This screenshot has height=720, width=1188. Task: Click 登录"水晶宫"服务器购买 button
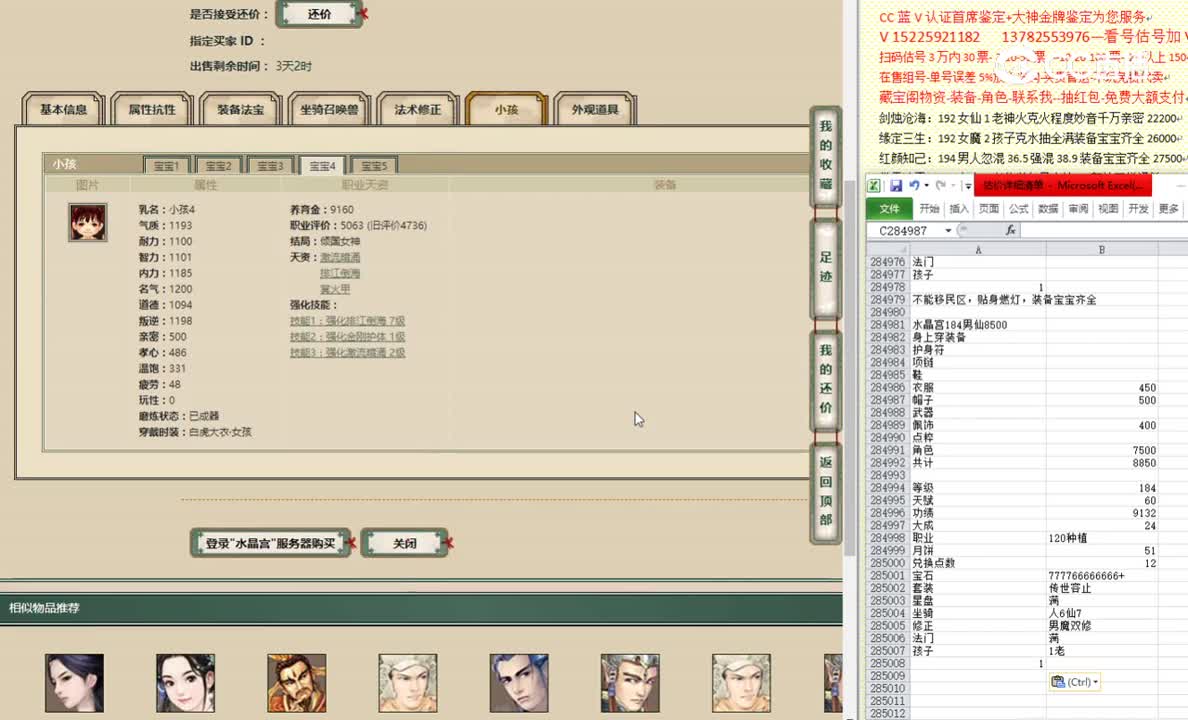coord(270,543)
